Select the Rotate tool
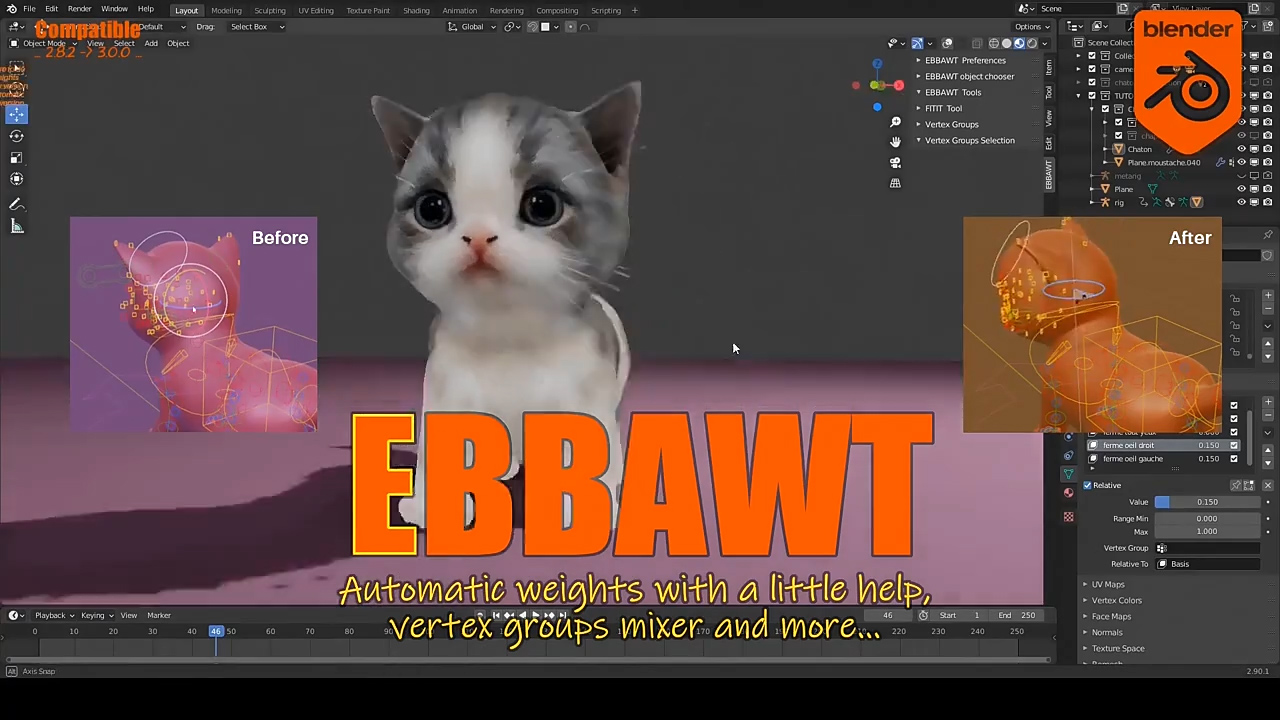 coord(16,136)
